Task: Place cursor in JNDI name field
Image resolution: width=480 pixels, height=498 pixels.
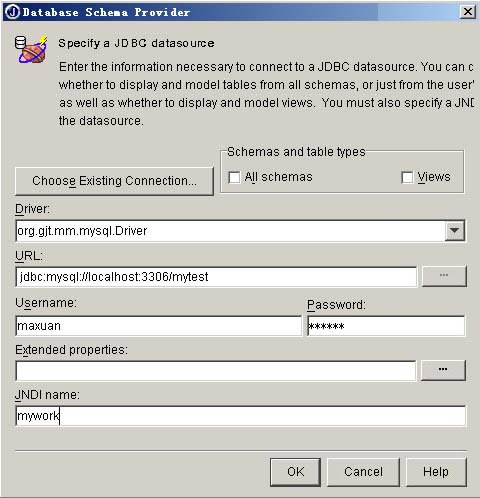Action: pos(240,416)
